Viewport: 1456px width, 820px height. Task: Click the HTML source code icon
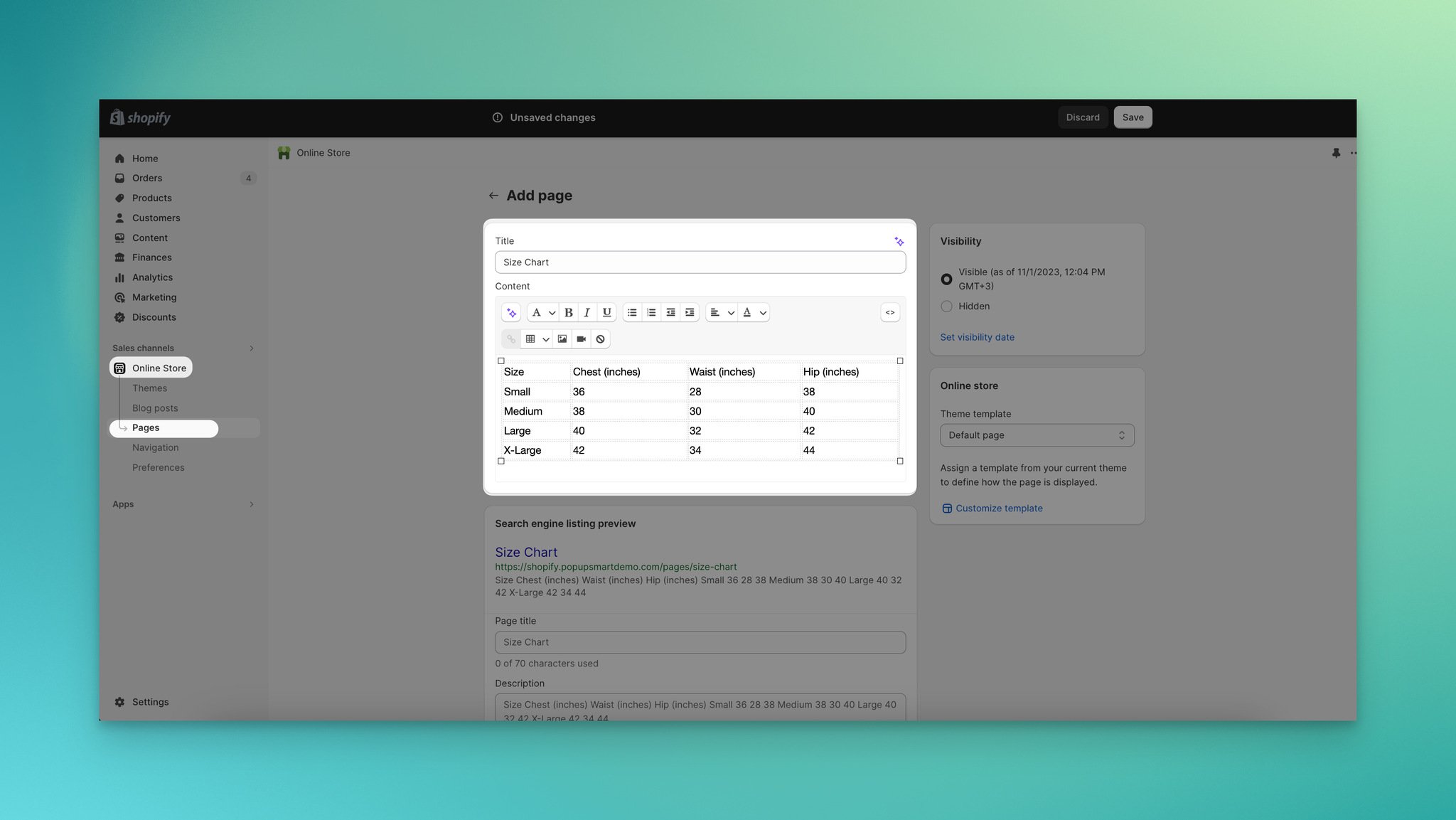888,312
